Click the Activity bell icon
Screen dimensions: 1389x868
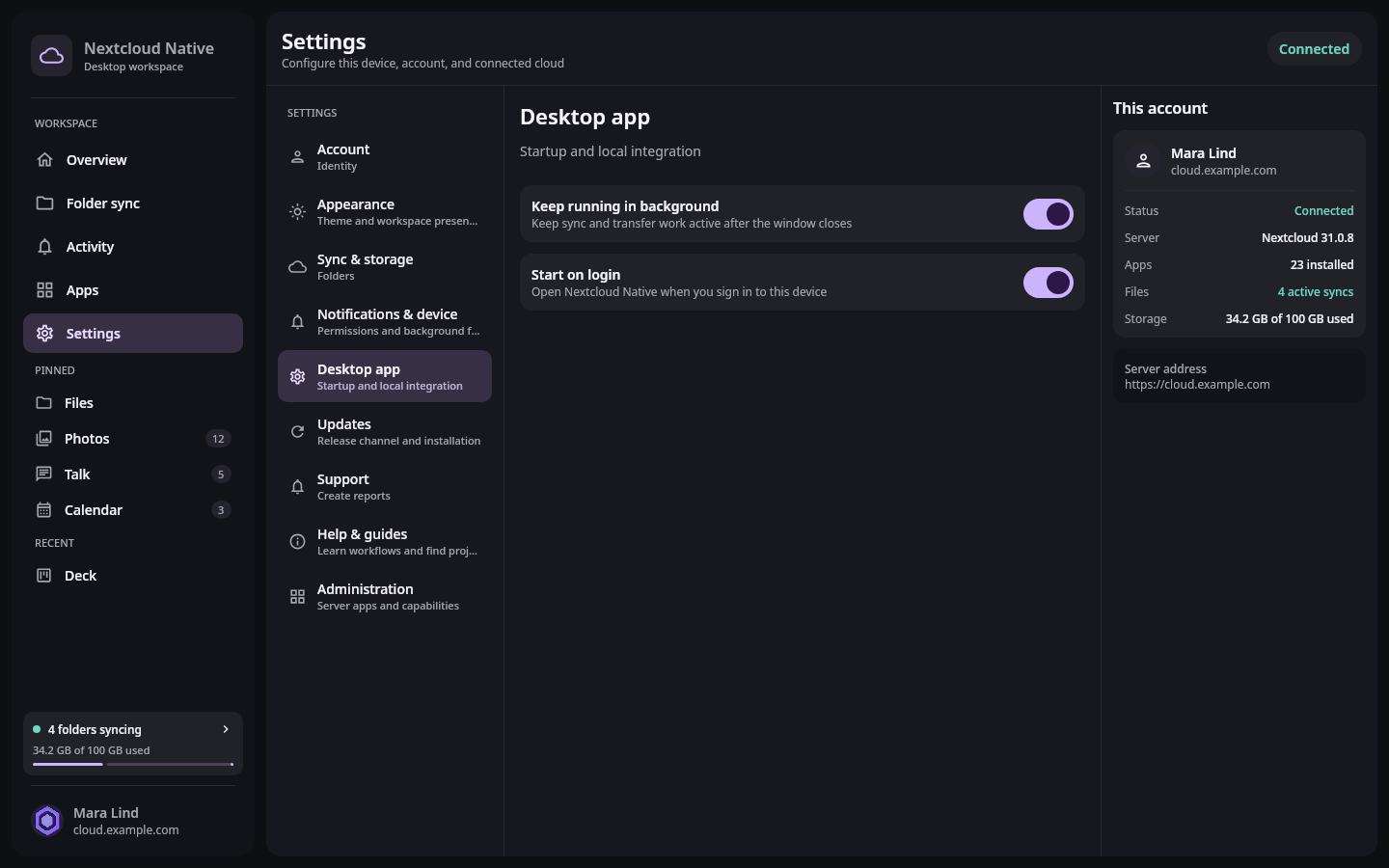point(44,247)
